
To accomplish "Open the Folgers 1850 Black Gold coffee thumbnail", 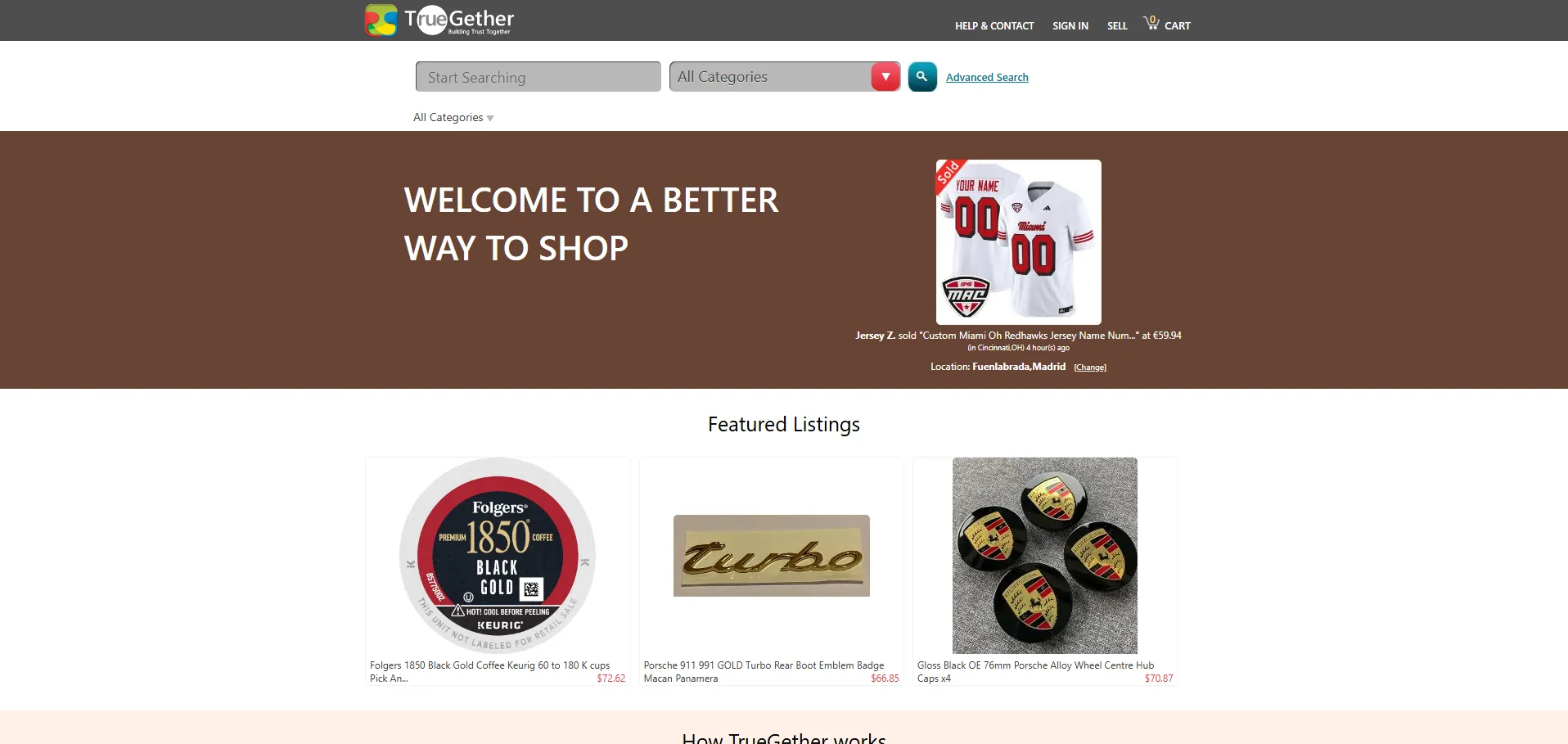I will click(x=498, y=556).
